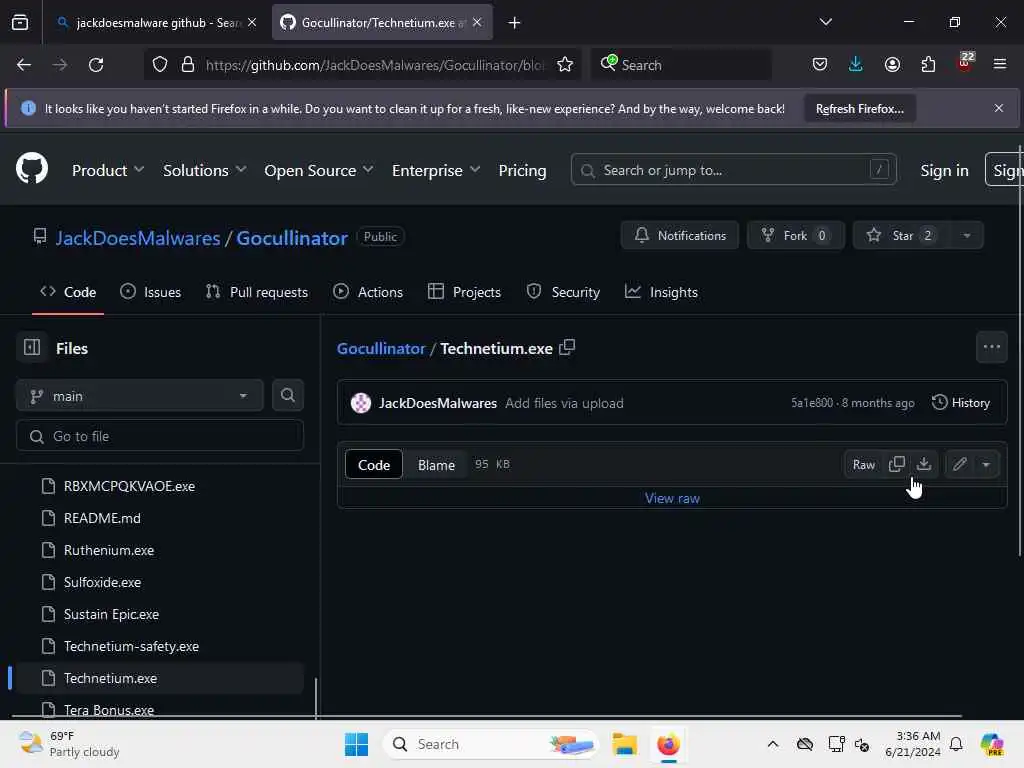
Task: Open File Explorer from the taskbar
Action: pos(624,744)
